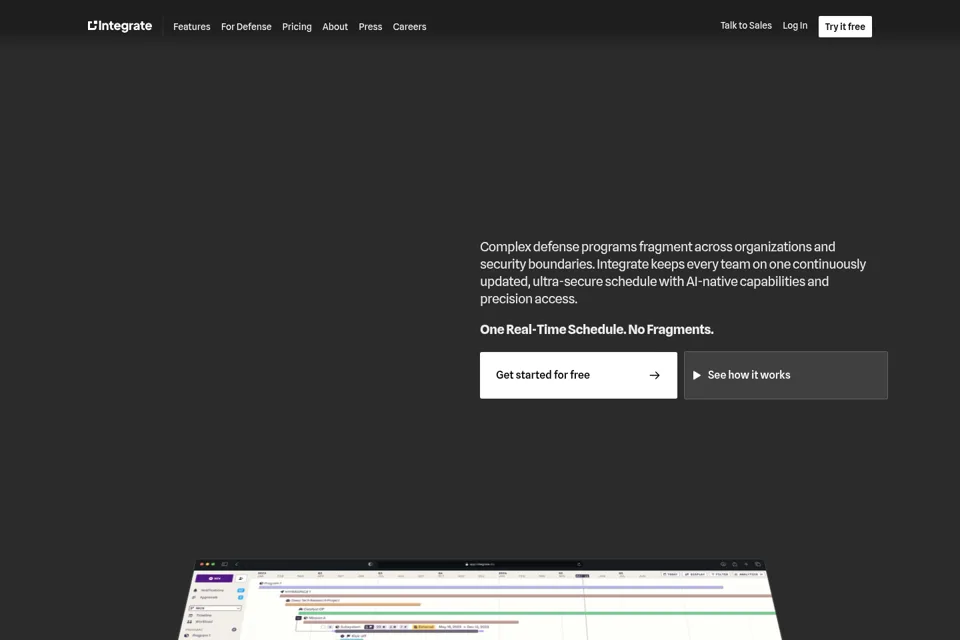The height and width of the screenshot is (640, 960).
Task: Open the Press page
Action: 370,26
